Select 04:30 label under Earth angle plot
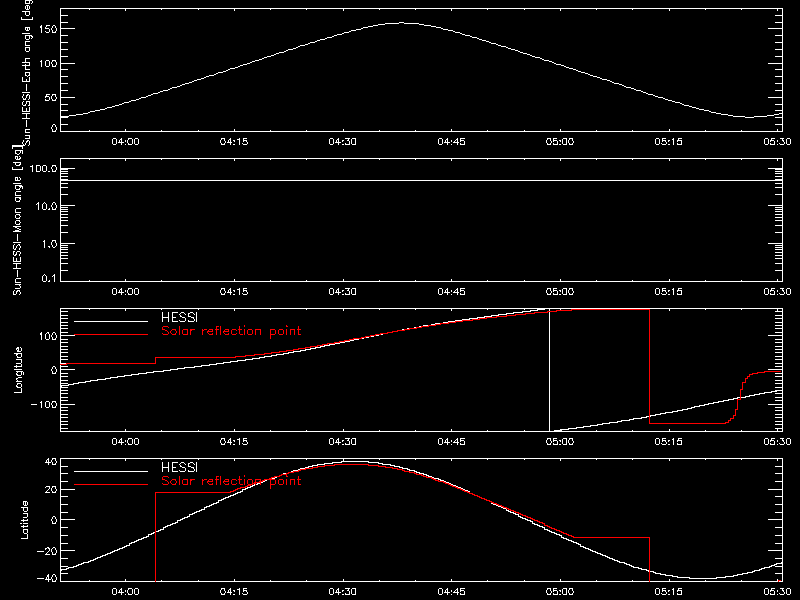The width and height of the screenshot is (800, 600). [342, 141]
